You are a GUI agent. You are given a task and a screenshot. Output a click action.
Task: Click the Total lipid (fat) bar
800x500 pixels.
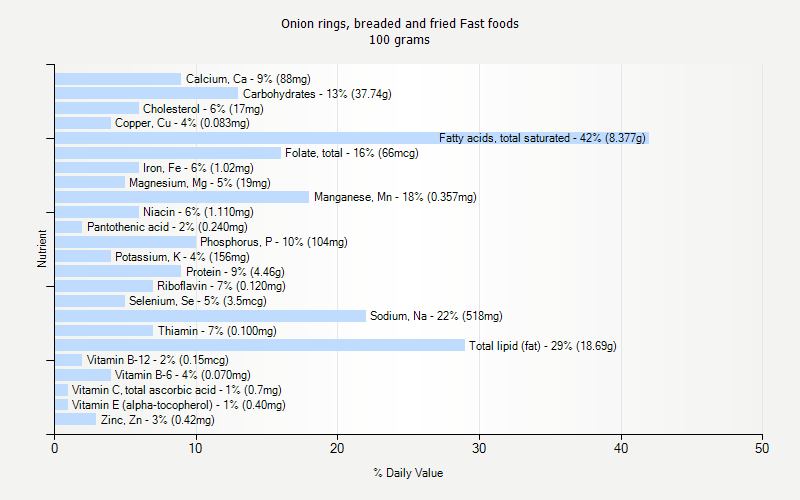(x=260, y=345)
